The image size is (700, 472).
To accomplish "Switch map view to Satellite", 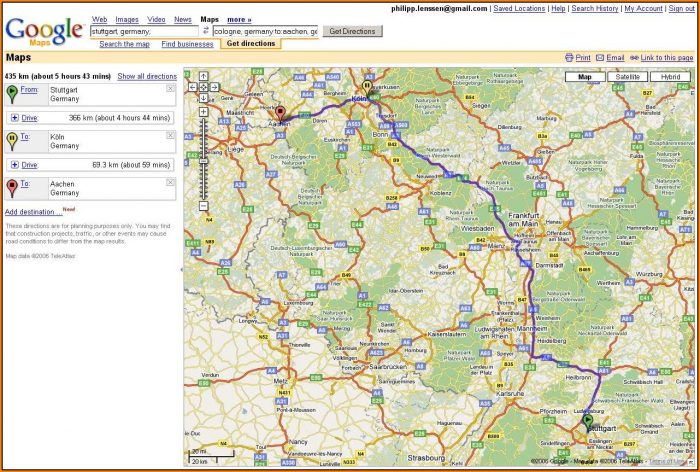I will coord(627,76).
